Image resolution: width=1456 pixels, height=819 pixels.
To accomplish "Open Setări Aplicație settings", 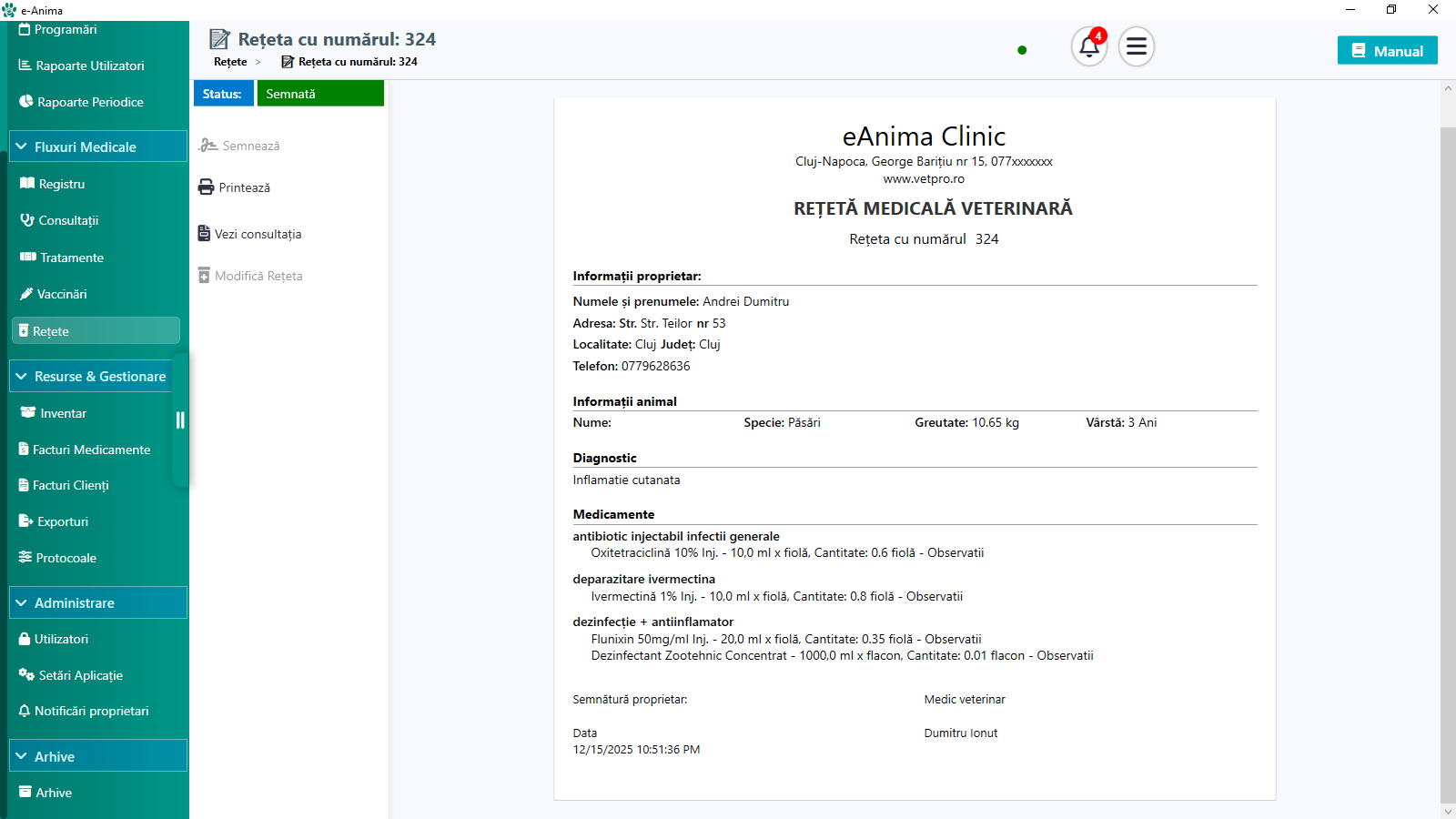I will click(x=80, y=675).
